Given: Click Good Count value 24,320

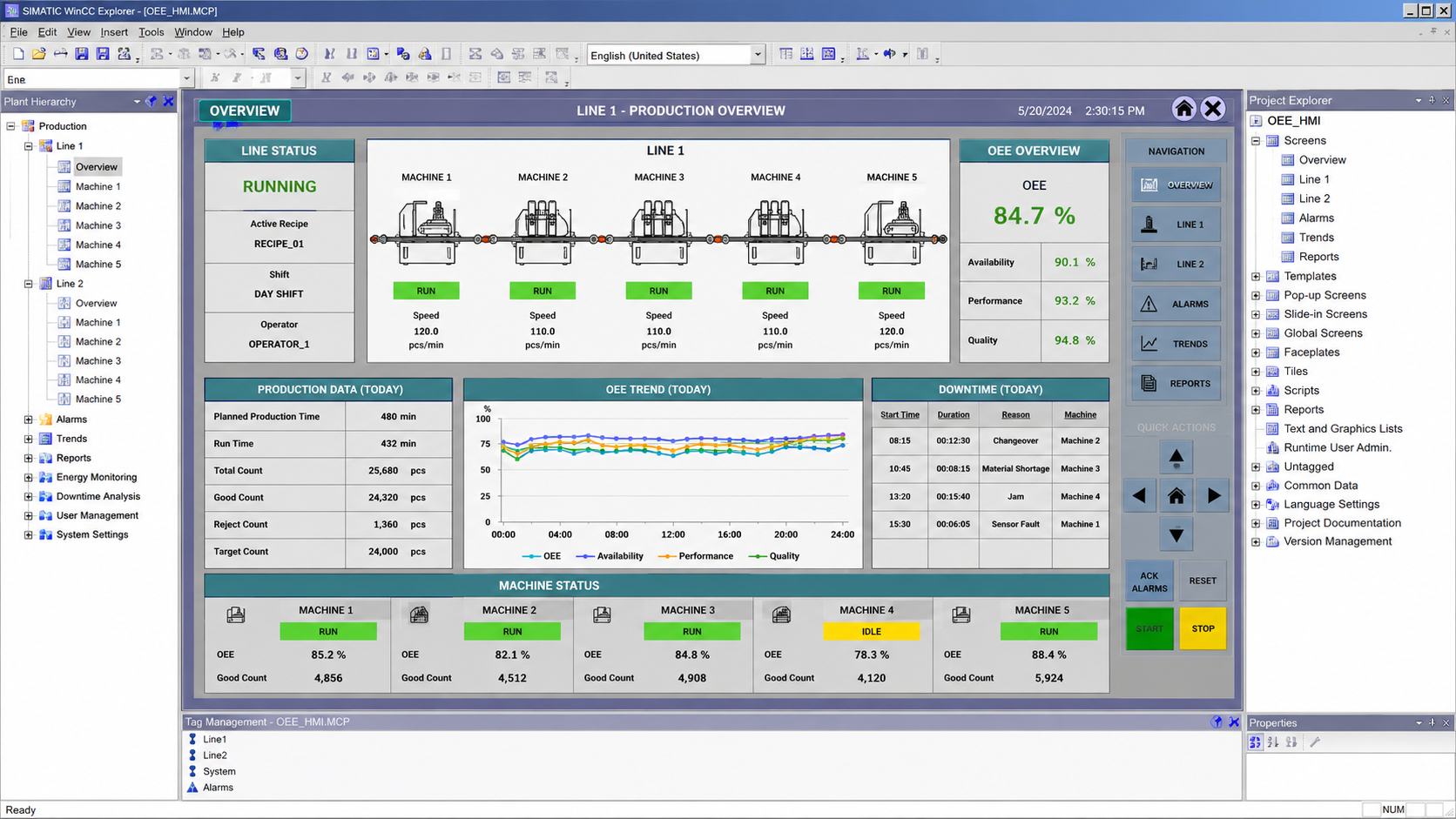Looking at the screenshot, I should (383, 498).
